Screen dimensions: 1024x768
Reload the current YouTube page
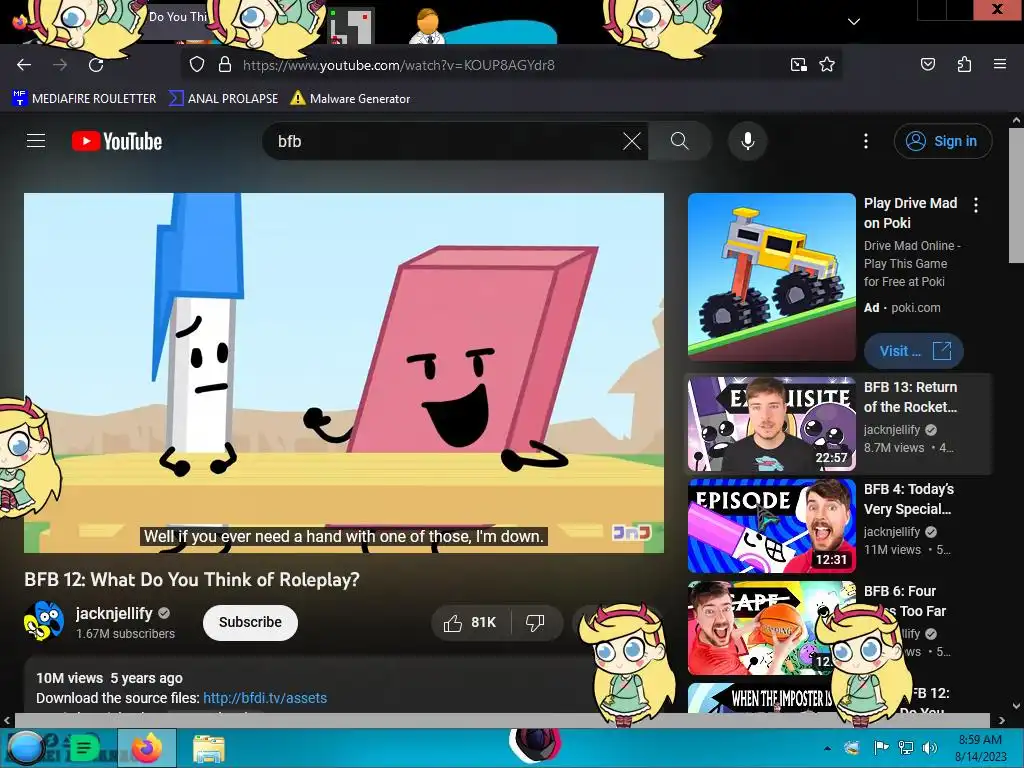click(x=96, y=65)
